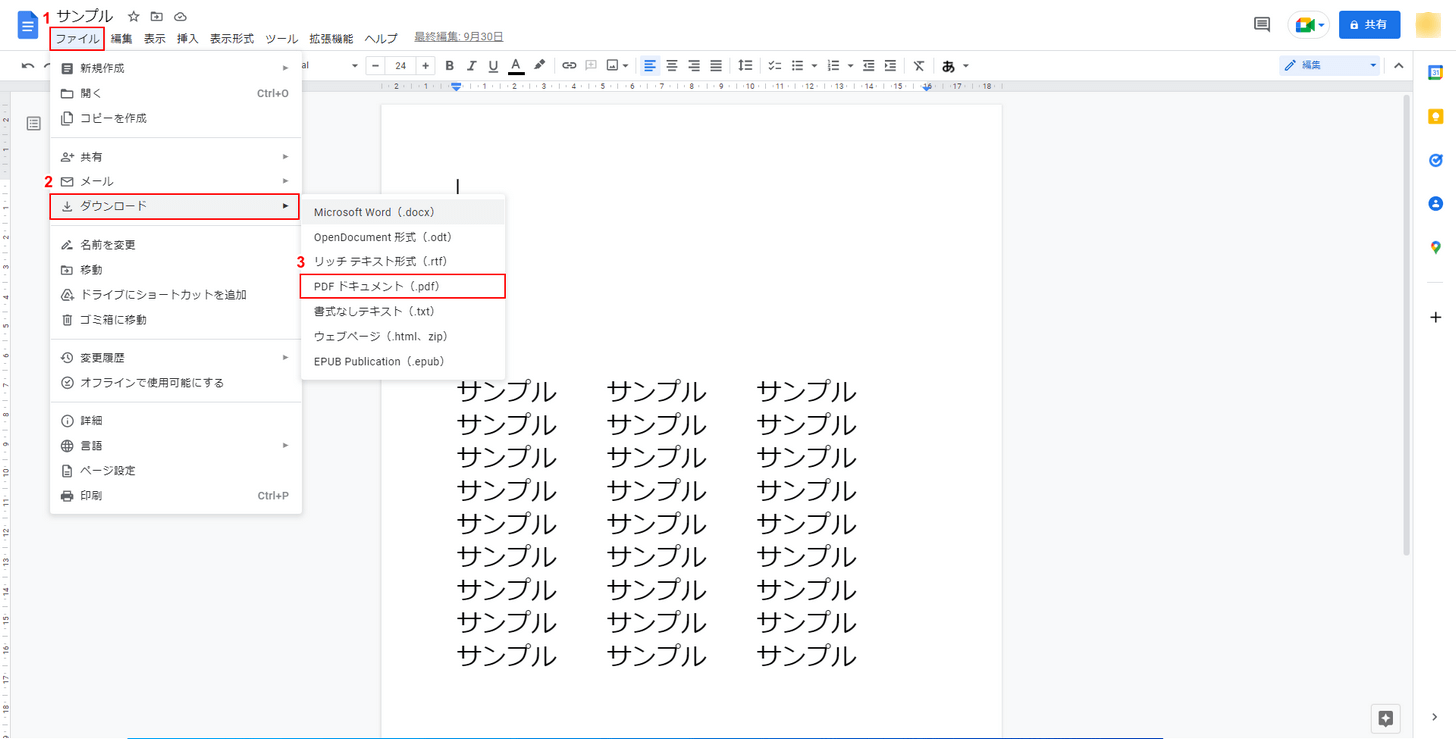Insert a checklist
Viewport: 1456px width, 739px height.
775,66
